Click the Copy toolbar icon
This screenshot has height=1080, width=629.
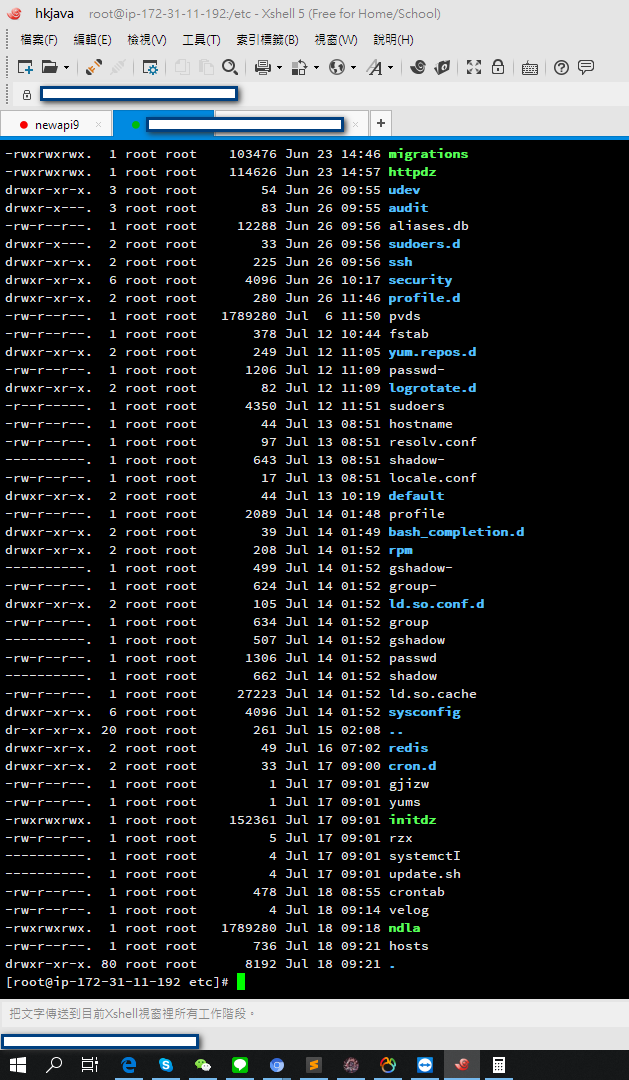coord(183,67)
